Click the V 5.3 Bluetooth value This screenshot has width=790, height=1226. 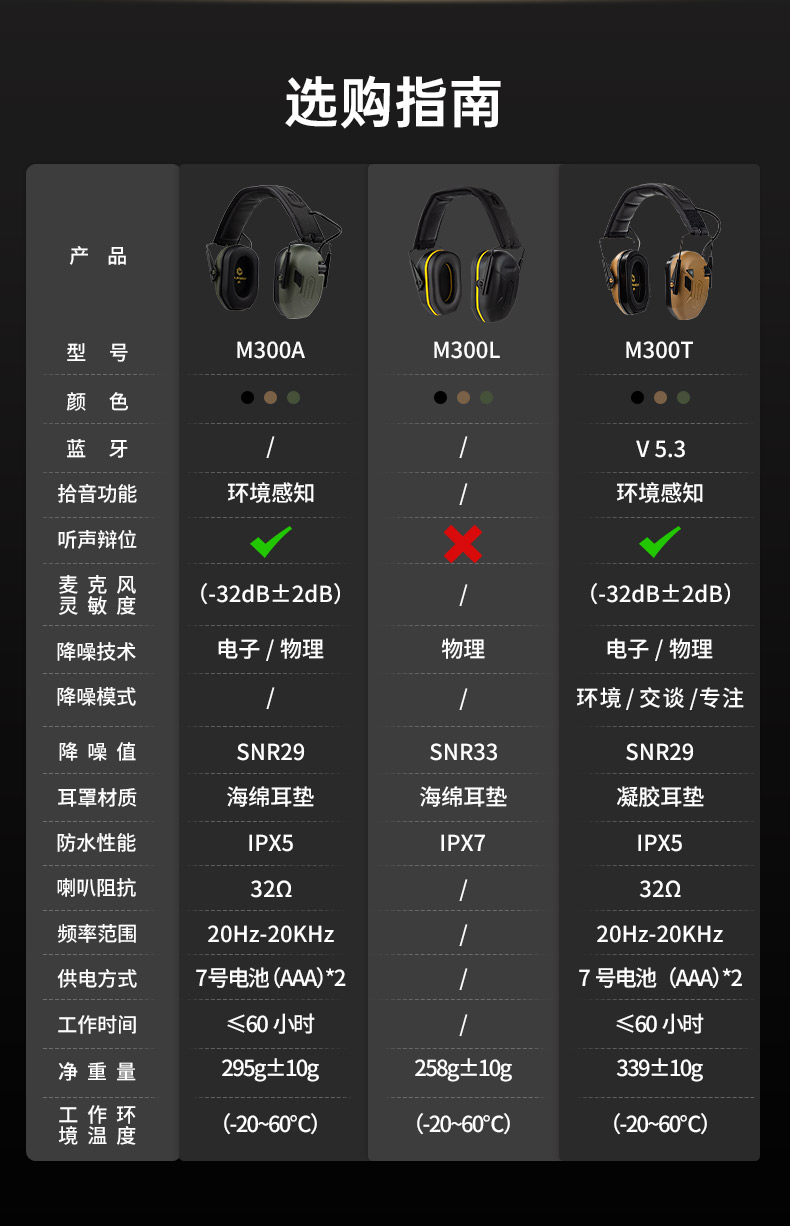[661, 449]
